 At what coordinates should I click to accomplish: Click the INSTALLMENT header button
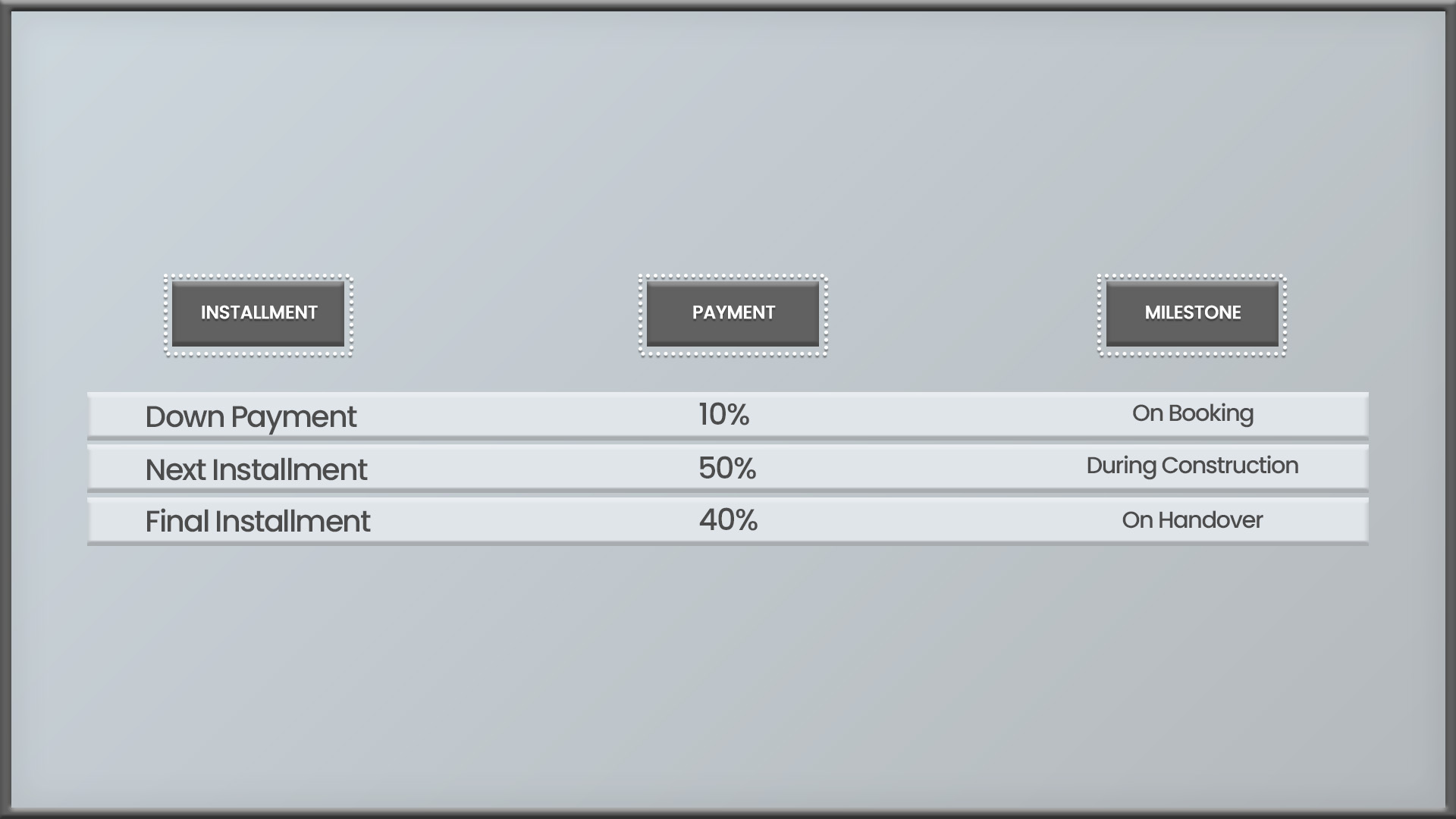click(x=258, y=313)
